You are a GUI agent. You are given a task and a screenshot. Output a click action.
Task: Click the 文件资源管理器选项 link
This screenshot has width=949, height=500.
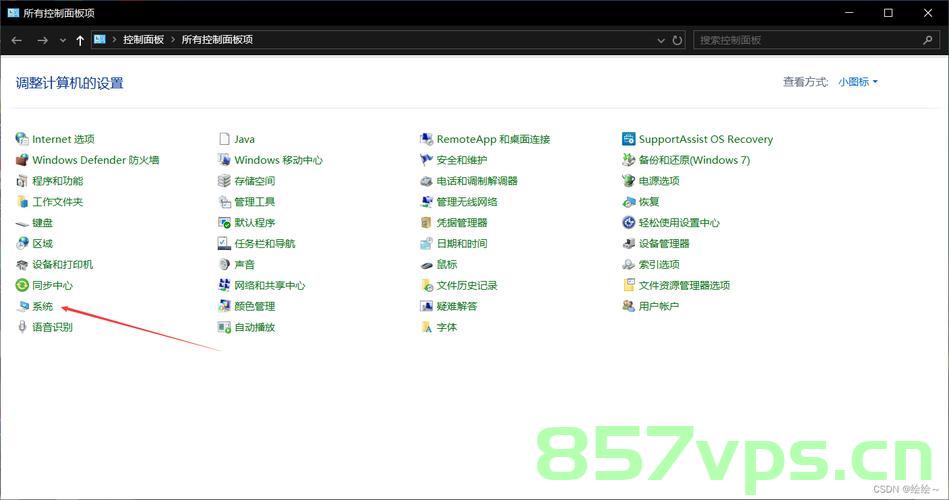pos(684,285)
